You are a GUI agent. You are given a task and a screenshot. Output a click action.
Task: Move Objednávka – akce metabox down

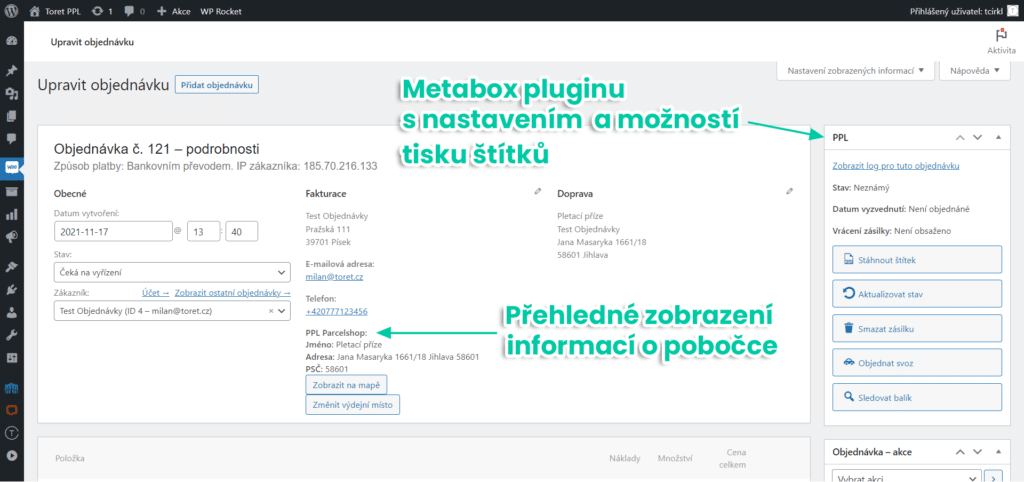pyautogui.click(x=978, y=452)
